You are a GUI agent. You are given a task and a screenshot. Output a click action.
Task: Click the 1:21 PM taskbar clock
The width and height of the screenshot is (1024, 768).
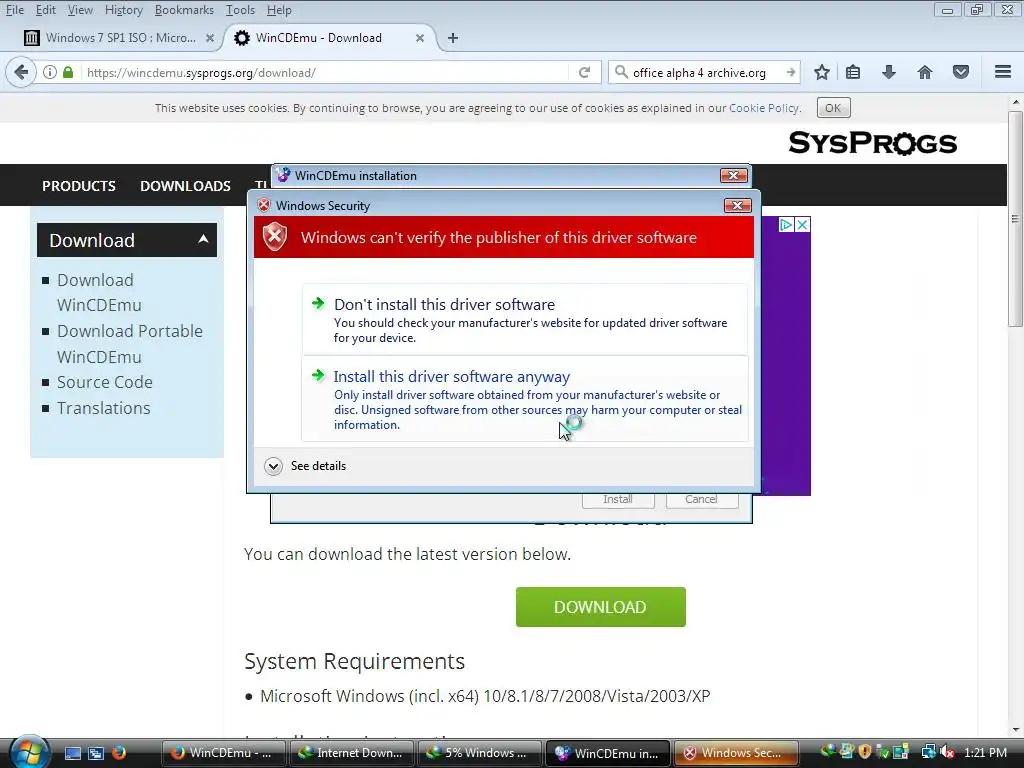(x=985, y=753)
